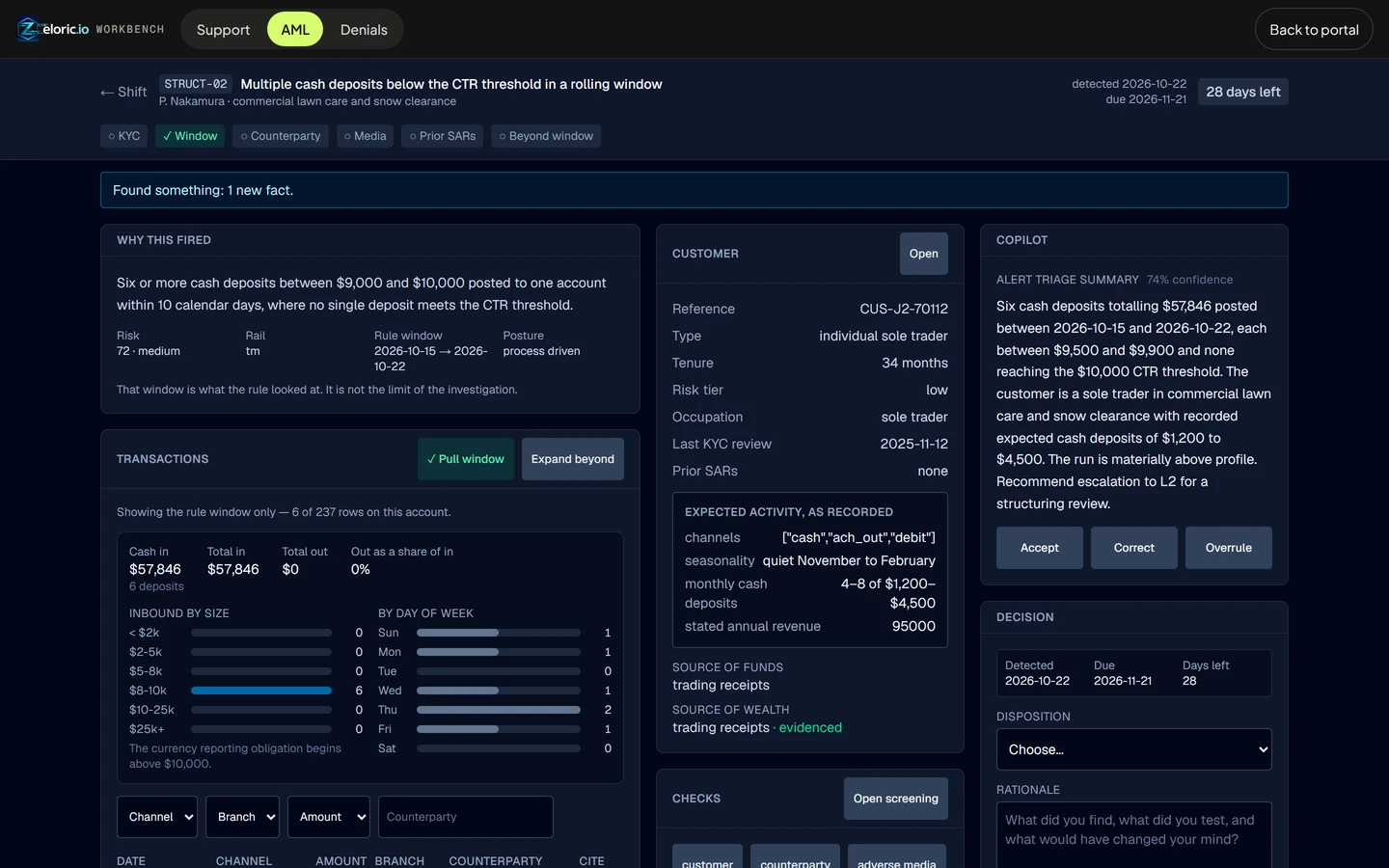
Task: Toggle the Beyond window chip
Action: [546, 136]
